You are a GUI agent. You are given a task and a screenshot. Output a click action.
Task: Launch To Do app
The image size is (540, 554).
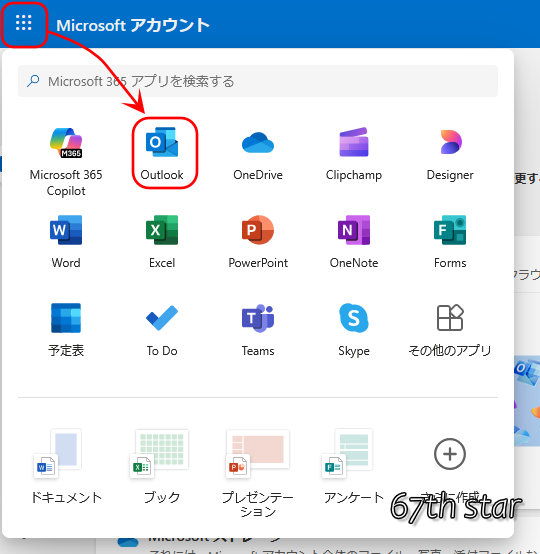pos(162,330)
